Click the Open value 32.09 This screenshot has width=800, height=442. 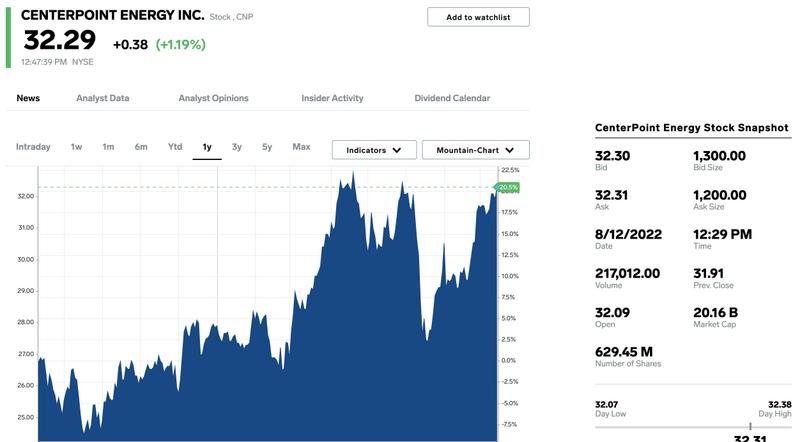pyautogui.click(x=612, y=312)
